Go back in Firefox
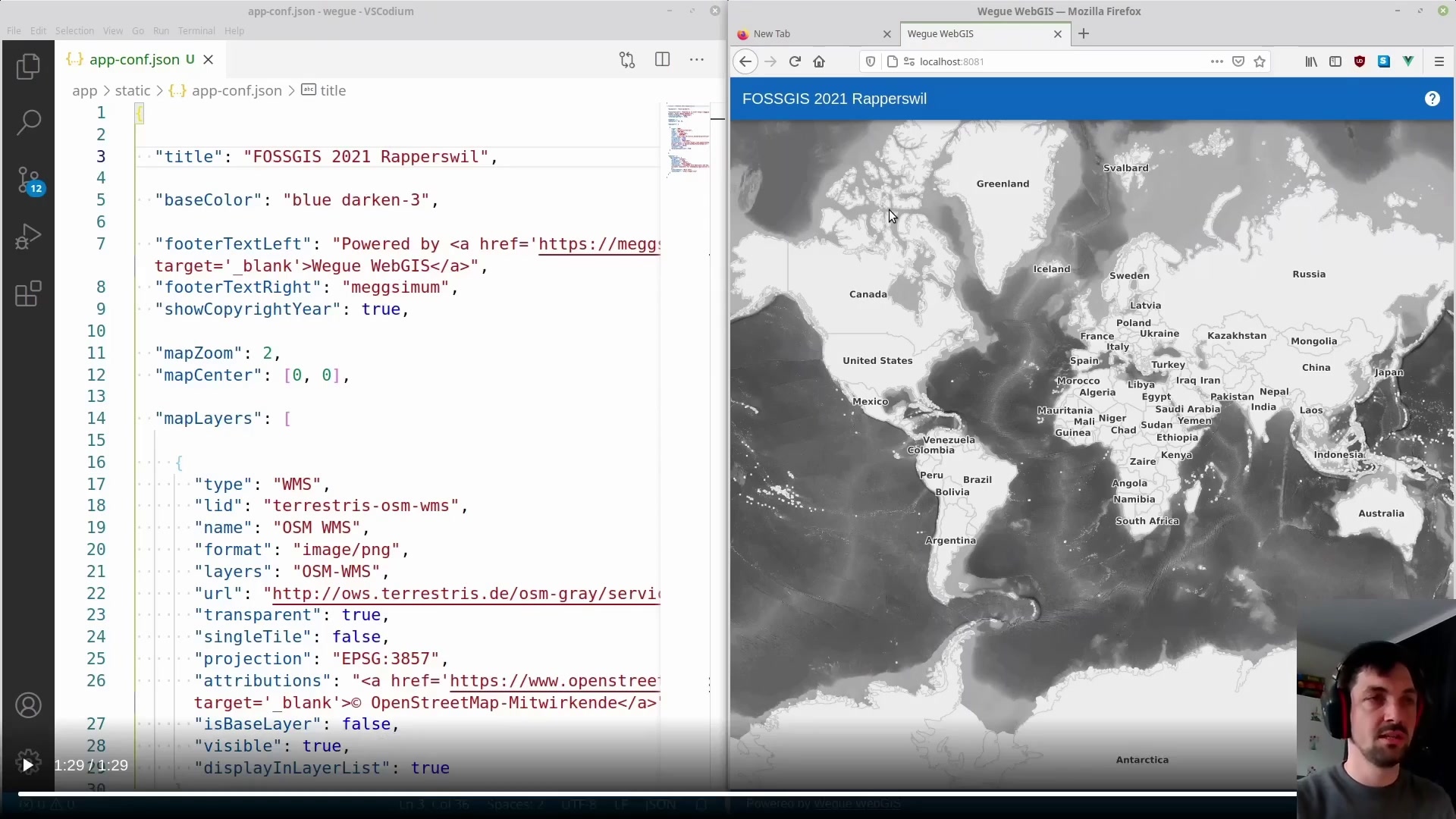1456x819 pixels. click(x=745, y=61)
